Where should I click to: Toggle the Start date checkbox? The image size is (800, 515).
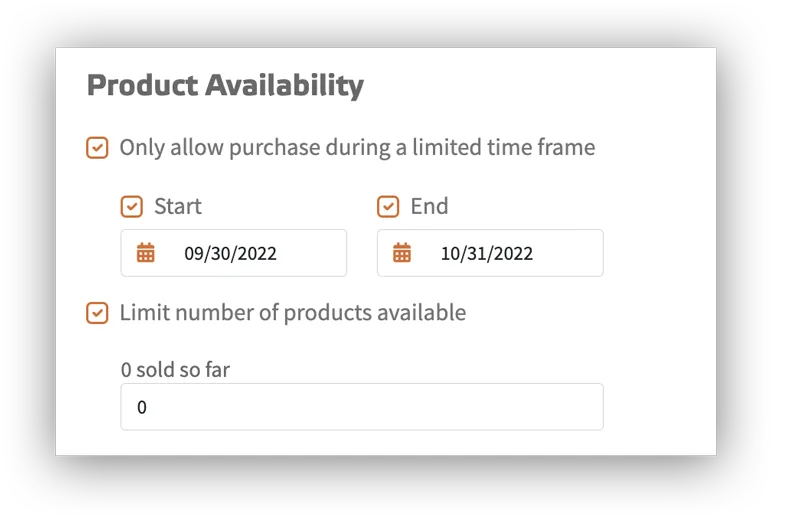pyautogui.click(x=131, y=207)
